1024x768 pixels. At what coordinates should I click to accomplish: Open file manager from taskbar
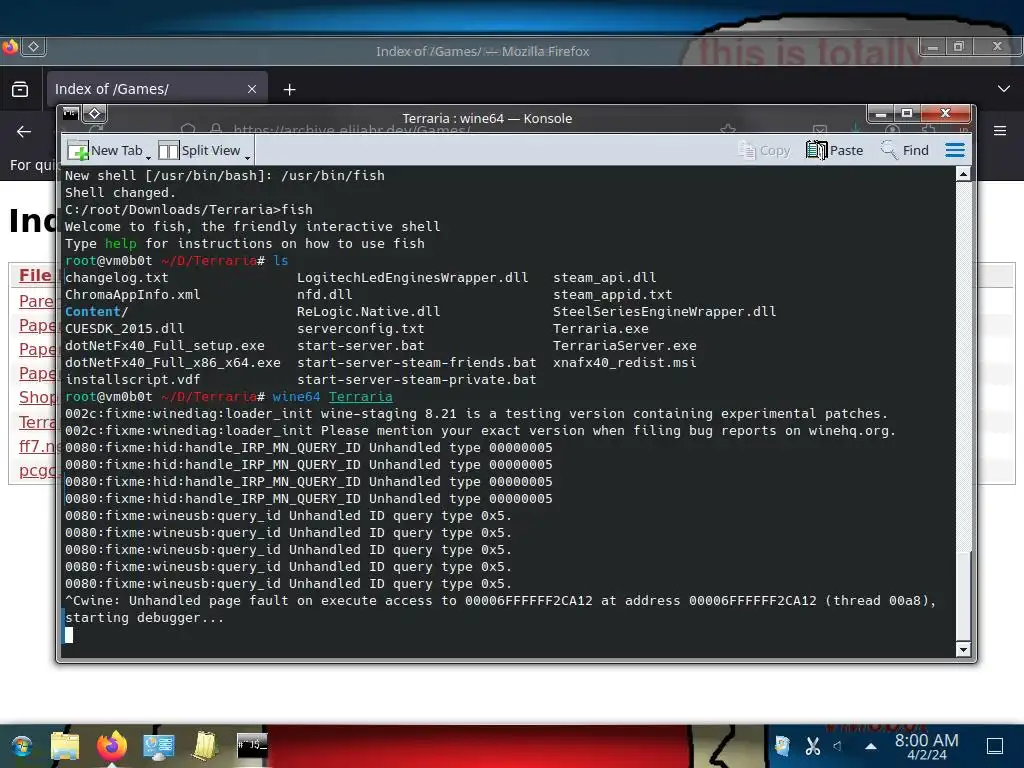pos(65,746)
